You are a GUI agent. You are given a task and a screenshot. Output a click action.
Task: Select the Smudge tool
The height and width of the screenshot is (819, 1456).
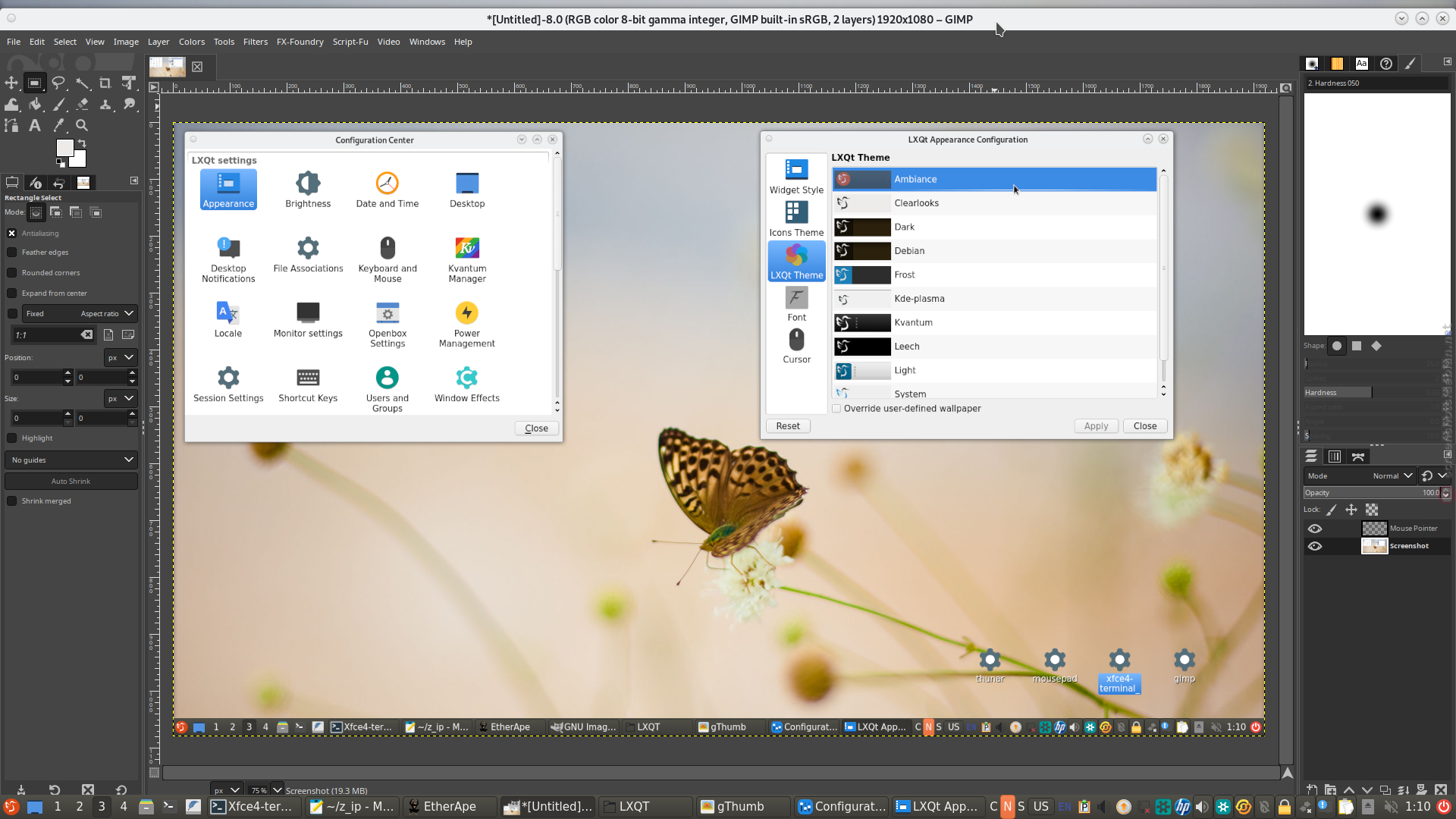(x=129, y=104)
